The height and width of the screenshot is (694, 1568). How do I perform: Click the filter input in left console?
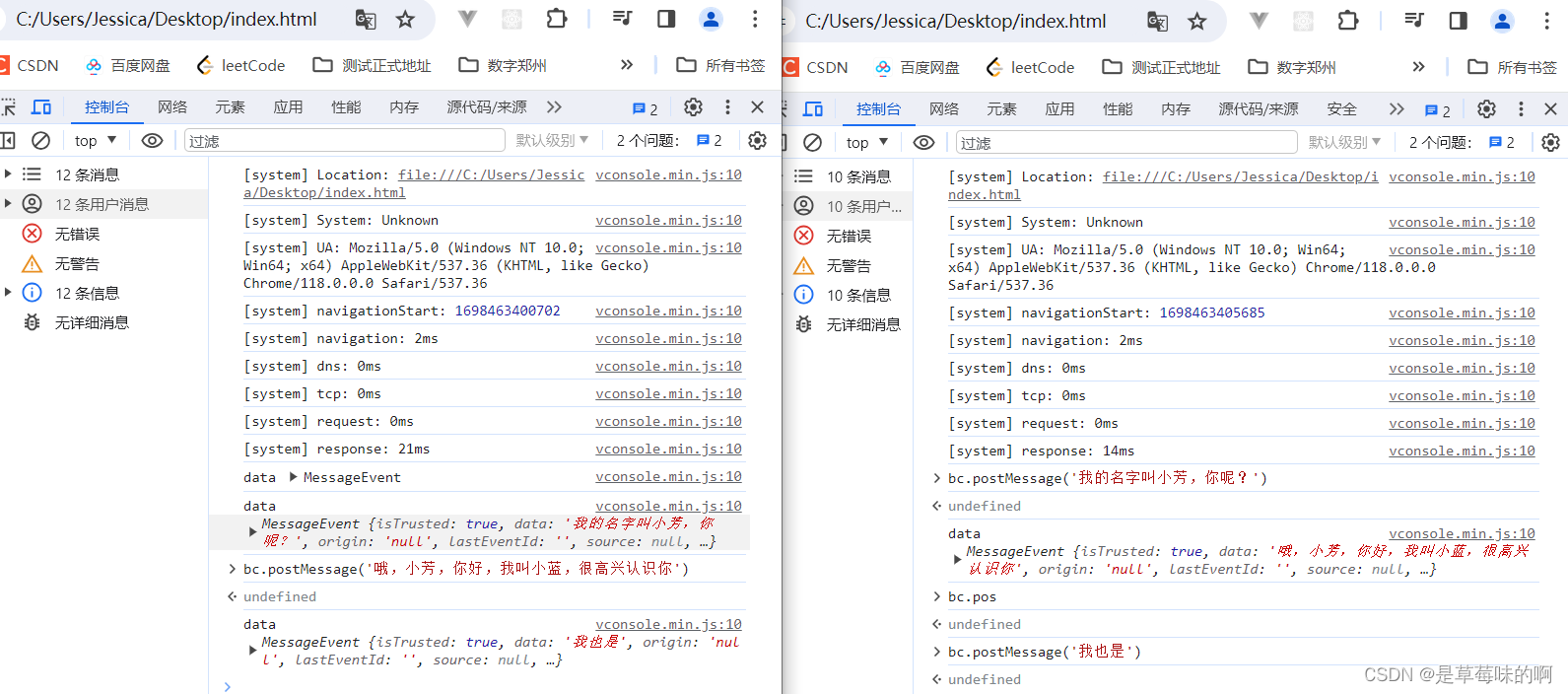click(345, 141)
